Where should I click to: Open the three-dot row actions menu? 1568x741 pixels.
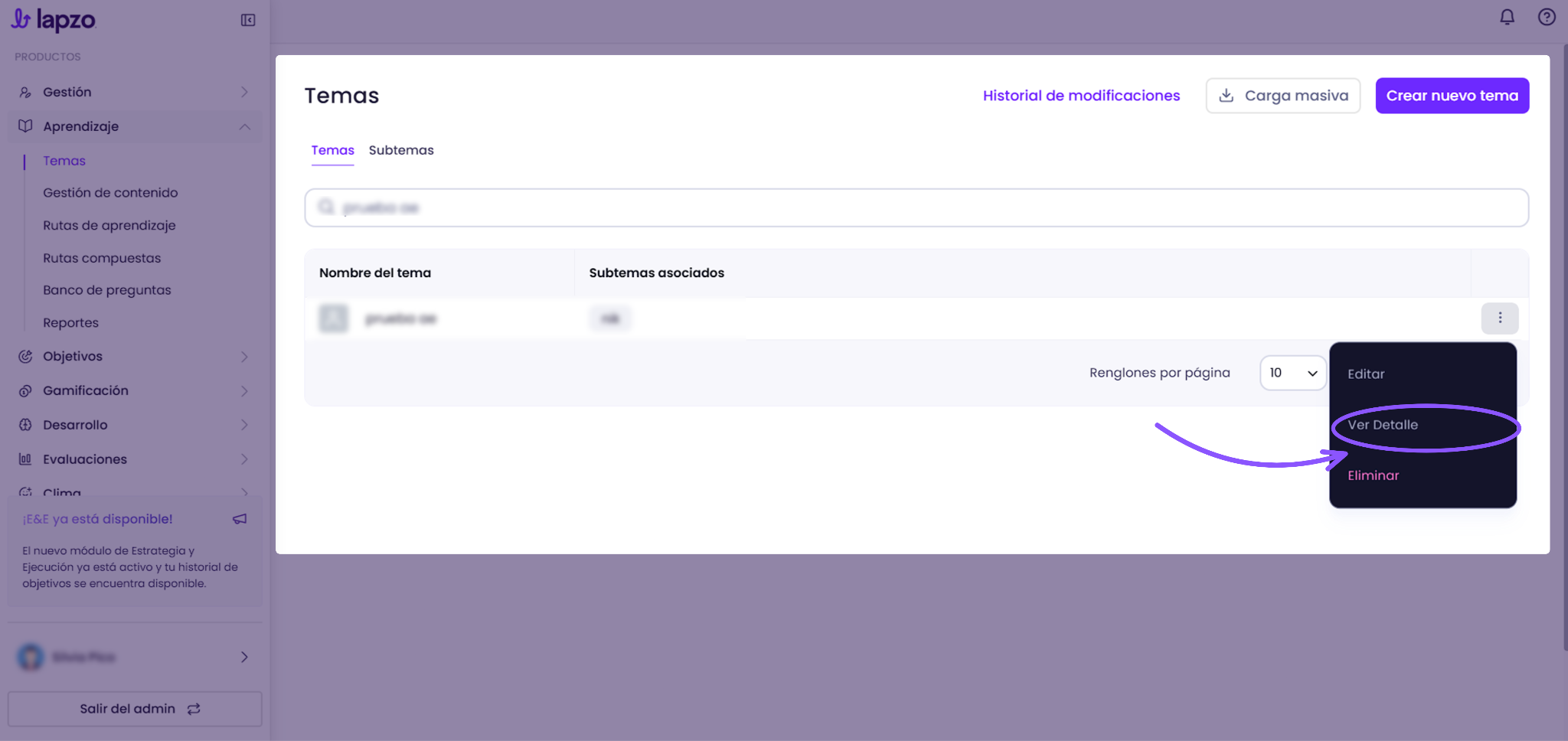[1499, 318]
